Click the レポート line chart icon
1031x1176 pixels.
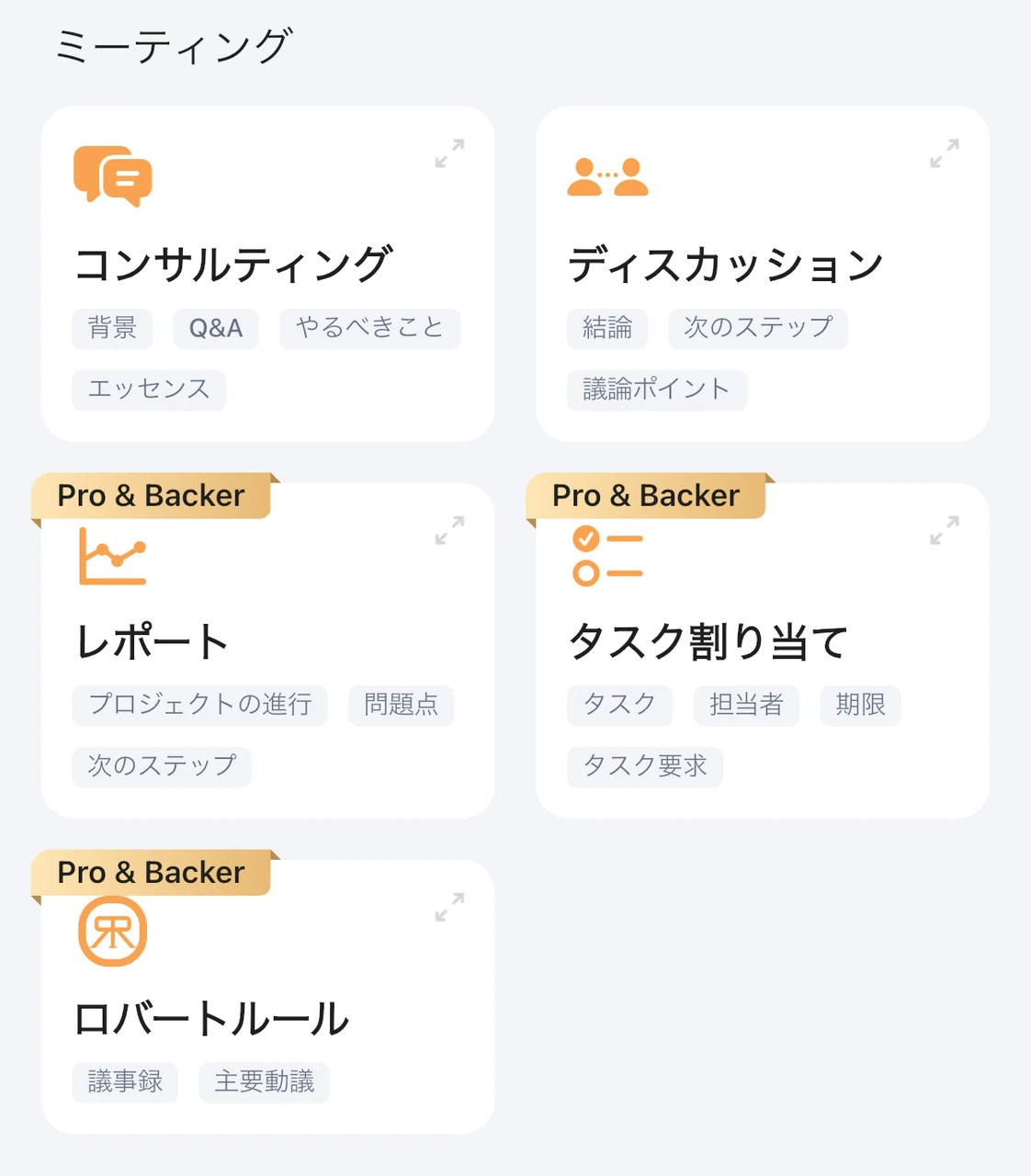click(x=113, y=557)
